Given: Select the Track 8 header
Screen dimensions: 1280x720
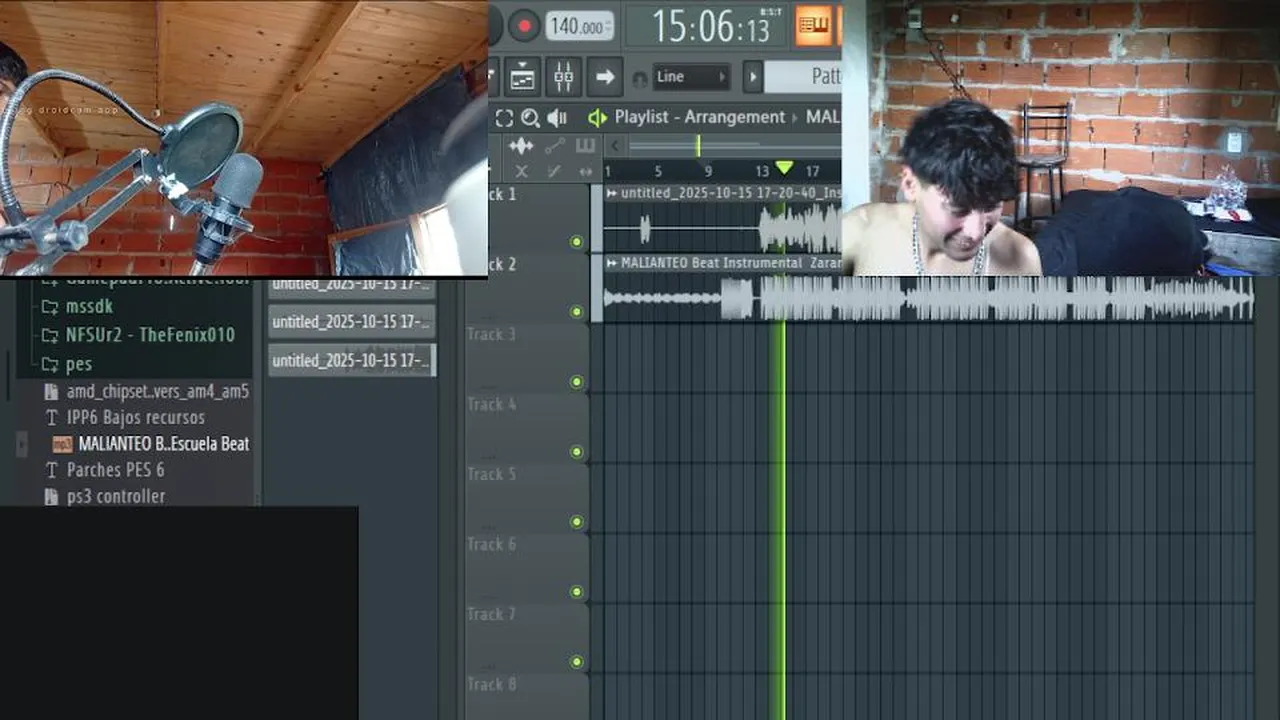Looking at the screenshot, I should (526, 697).
